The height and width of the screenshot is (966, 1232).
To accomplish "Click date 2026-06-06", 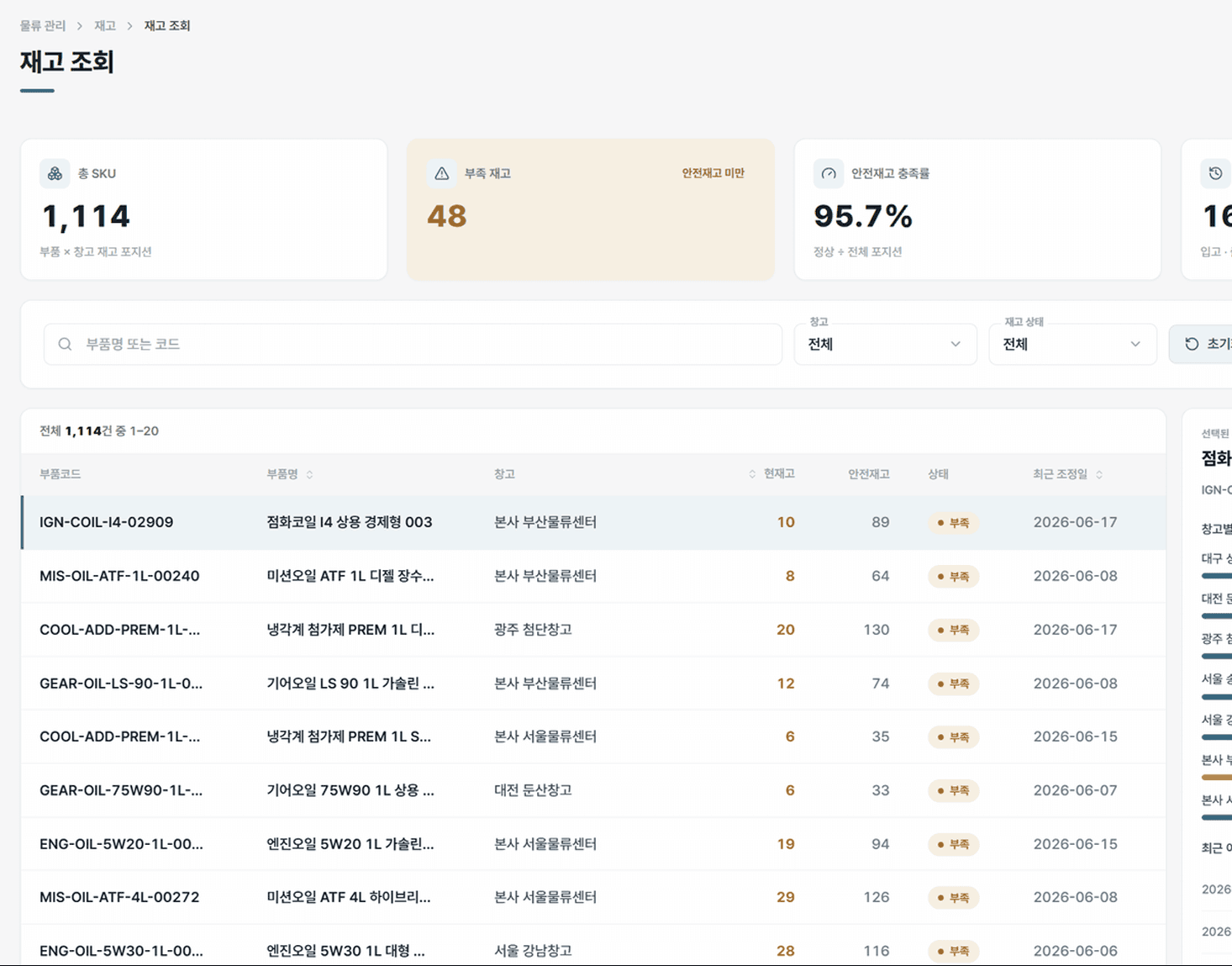I will (x=1076, y=951).
